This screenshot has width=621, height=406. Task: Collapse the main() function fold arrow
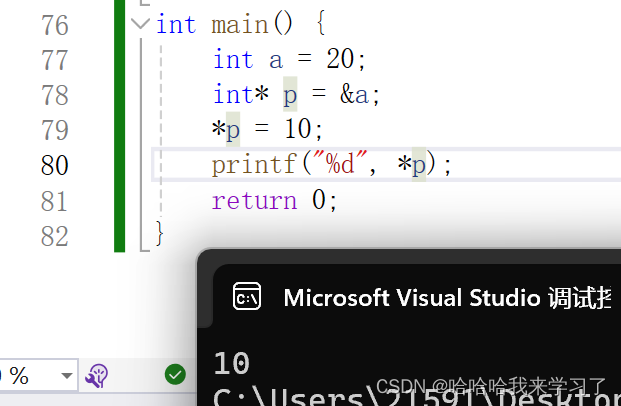point(140,24)
